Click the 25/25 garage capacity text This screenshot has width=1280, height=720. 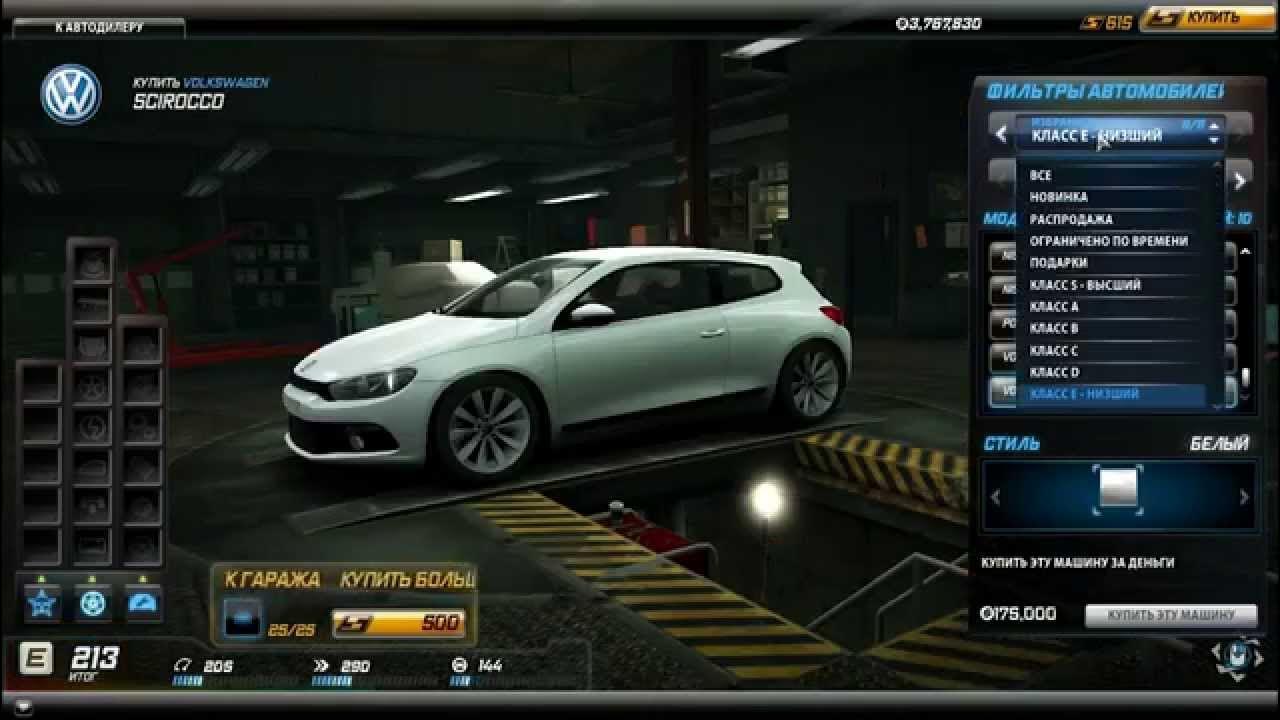290,630
